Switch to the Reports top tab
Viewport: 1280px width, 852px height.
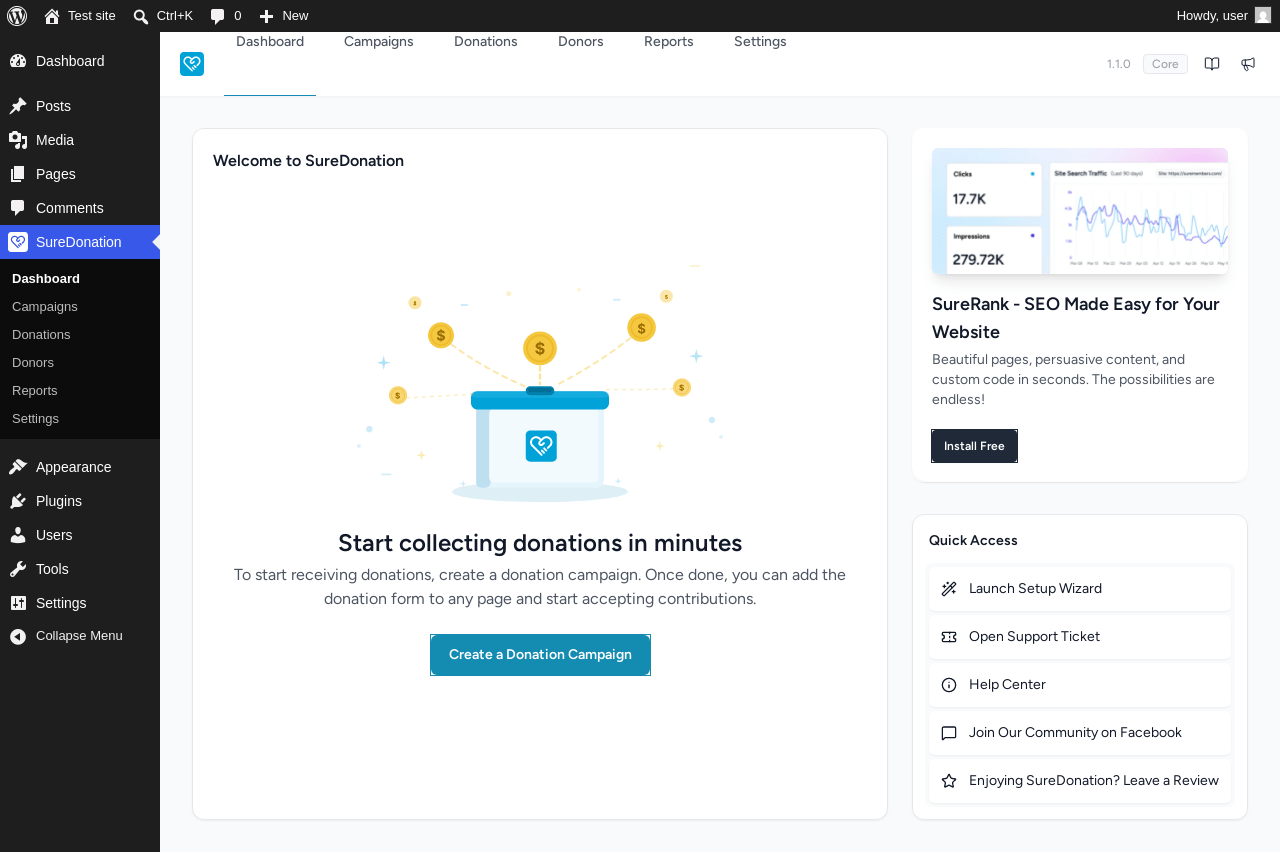click(x=669, y=42)
